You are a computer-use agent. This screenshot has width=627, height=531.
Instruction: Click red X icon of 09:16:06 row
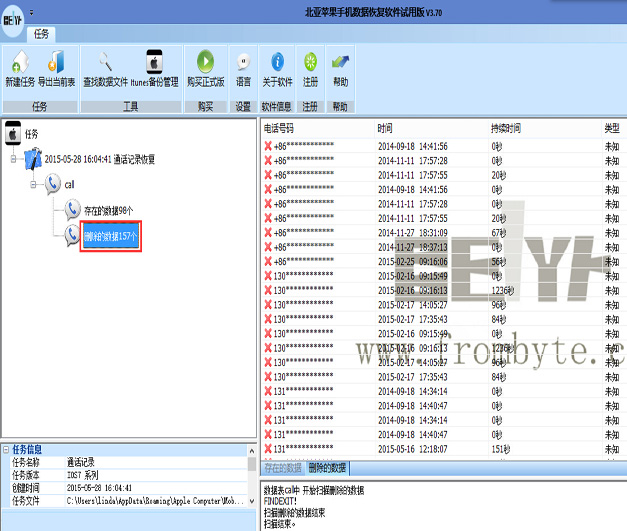268,261
